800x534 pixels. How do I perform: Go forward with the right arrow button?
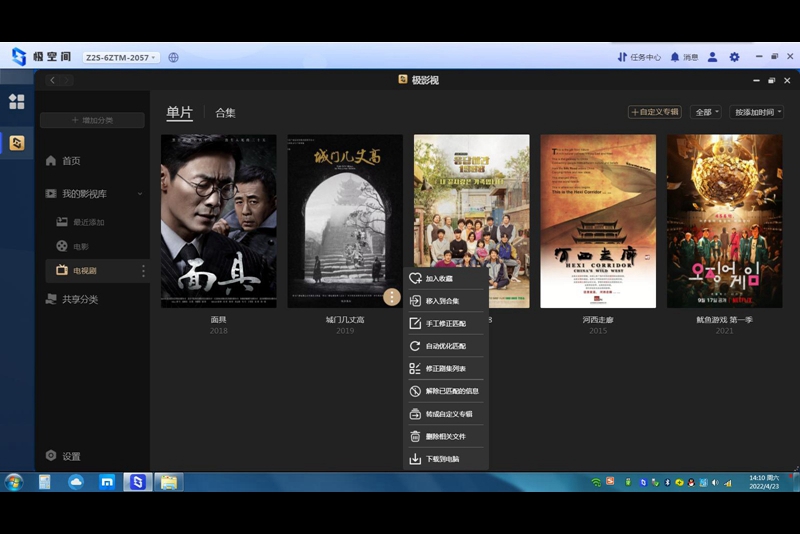pyautogui.click(x=66, y=80)
